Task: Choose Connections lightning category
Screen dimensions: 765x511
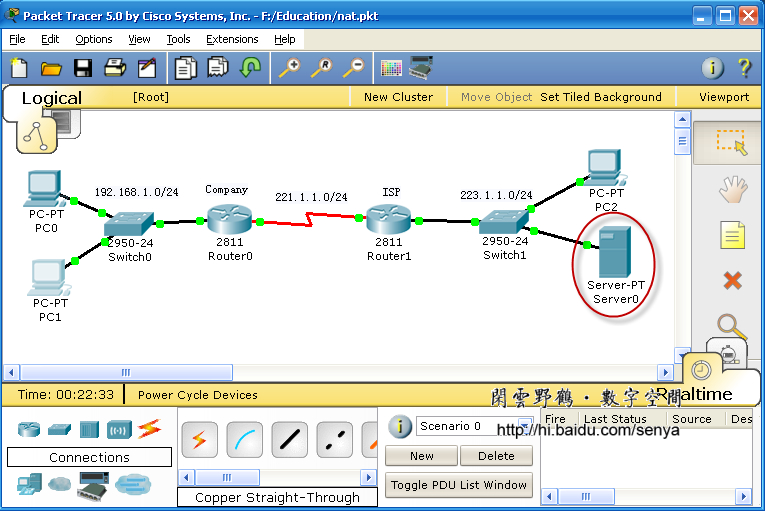Action: [149, 429]
